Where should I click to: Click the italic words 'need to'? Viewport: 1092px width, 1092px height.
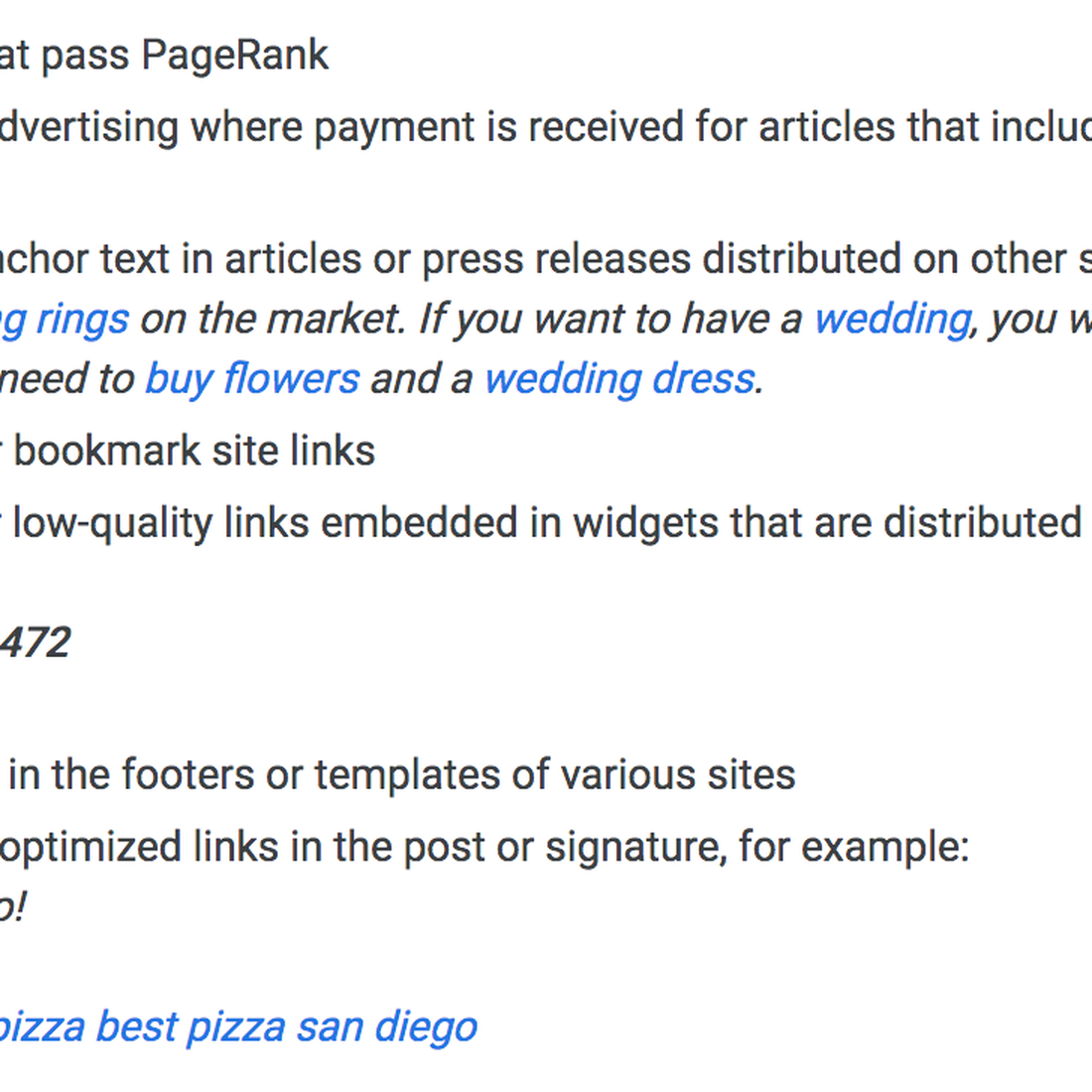coord(67,379)
